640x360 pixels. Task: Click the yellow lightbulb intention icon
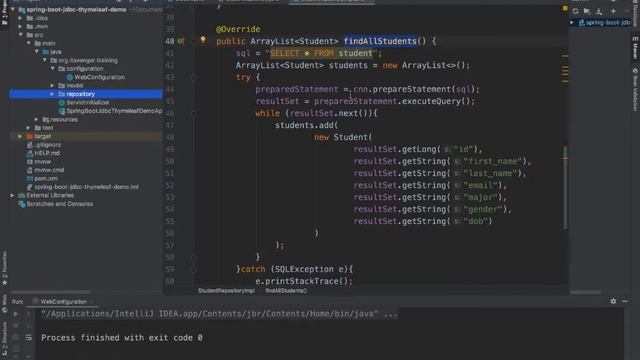click(203, 40)
